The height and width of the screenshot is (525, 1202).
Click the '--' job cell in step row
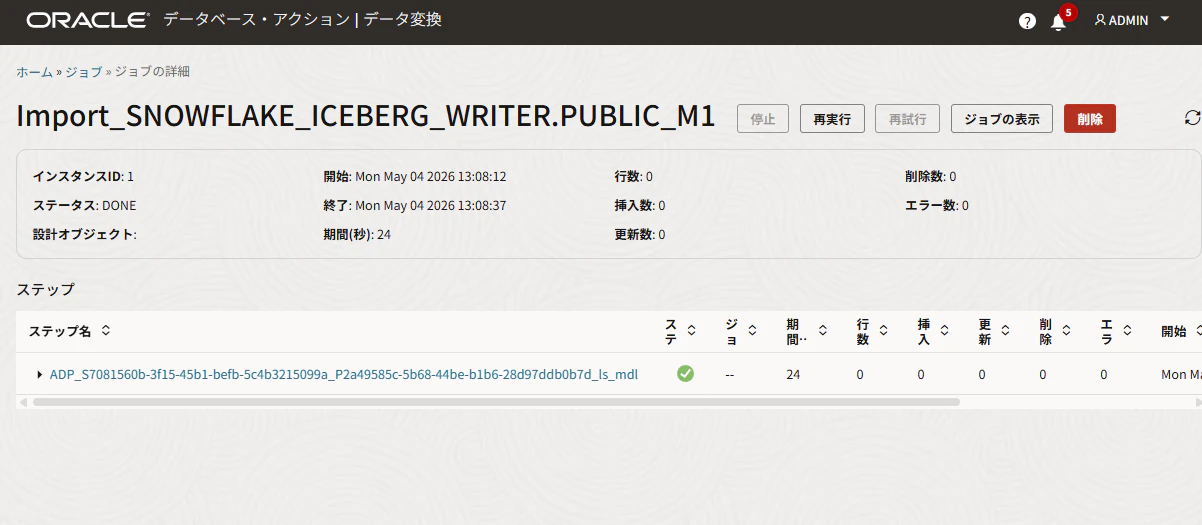coord(731,374)
